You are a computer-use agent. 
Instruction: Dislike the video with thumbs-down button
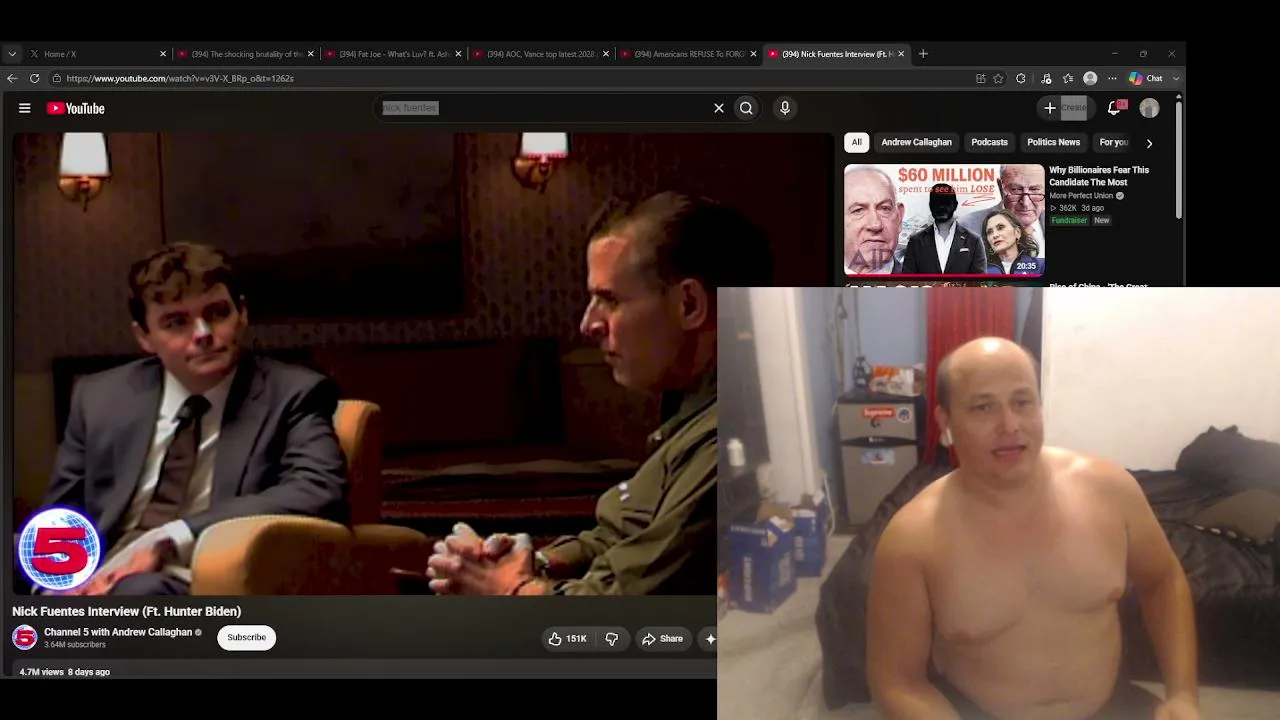tap(612, 639)
